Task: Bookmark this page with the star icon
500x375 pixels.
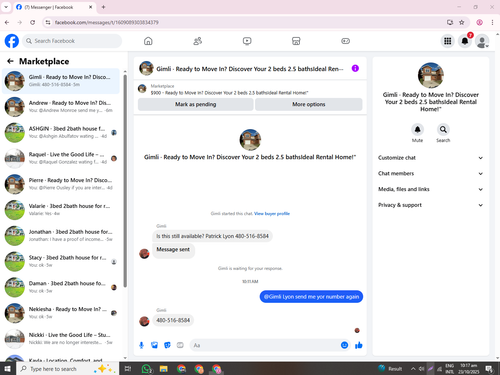Action: pos(461,22)
